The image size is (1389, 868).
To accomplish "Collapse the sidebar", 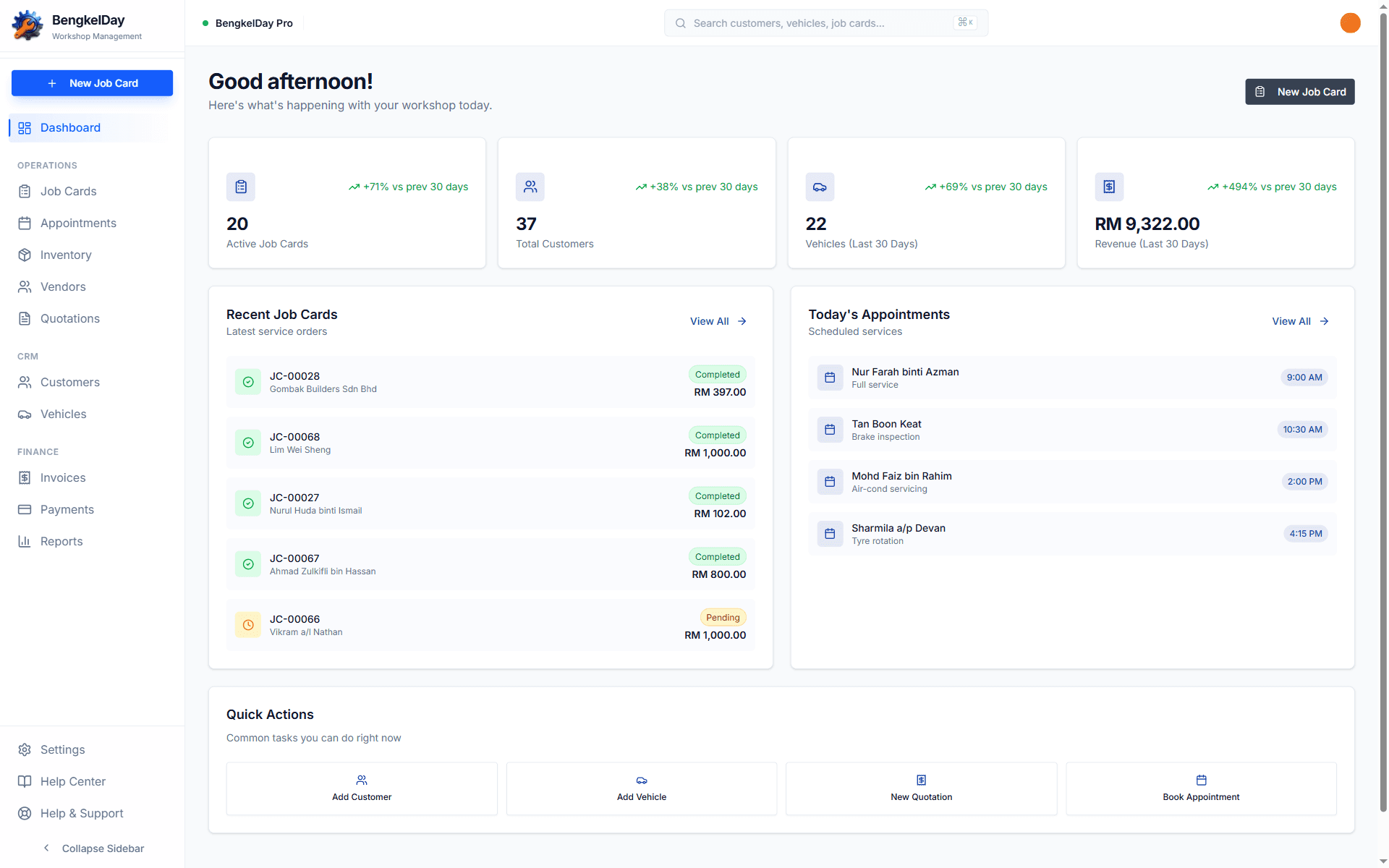I will [93, 848].
